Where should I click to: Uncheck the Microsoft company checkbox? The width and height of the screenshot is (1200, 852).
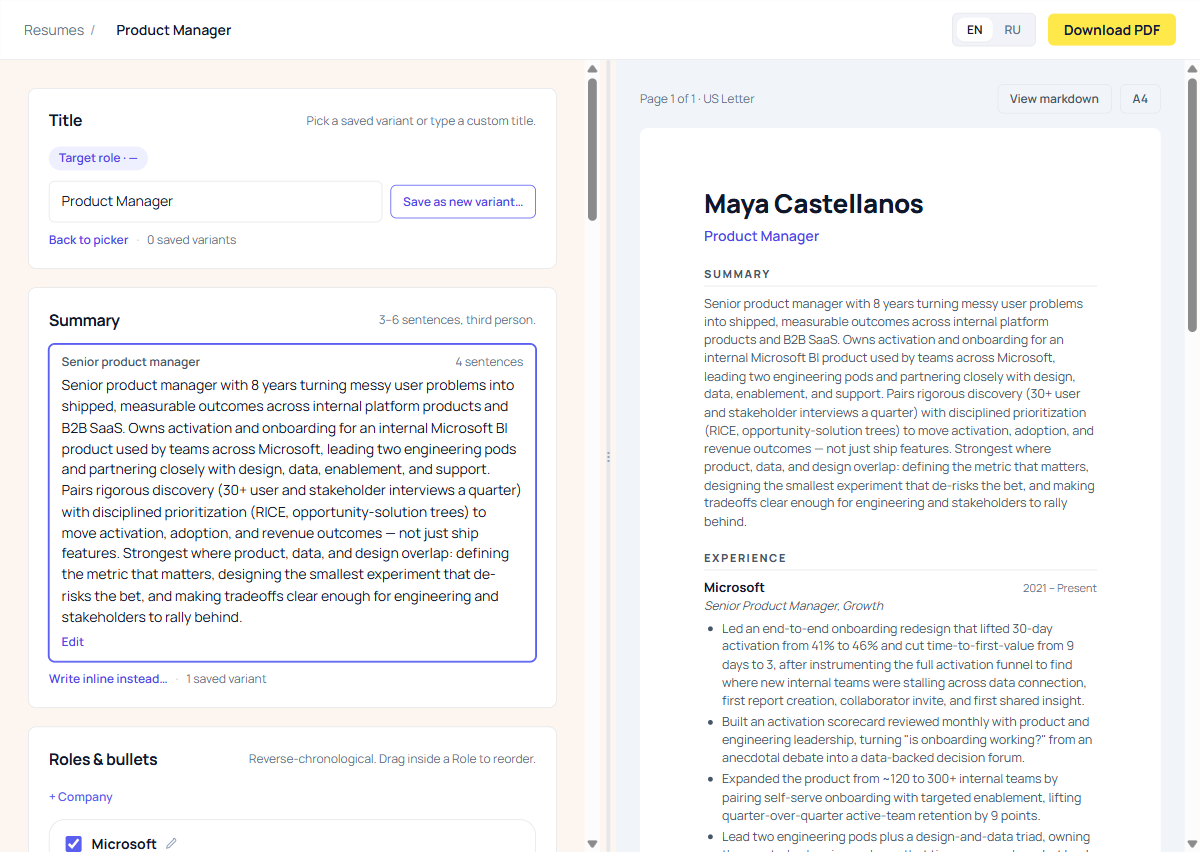(x=74, y=844)
